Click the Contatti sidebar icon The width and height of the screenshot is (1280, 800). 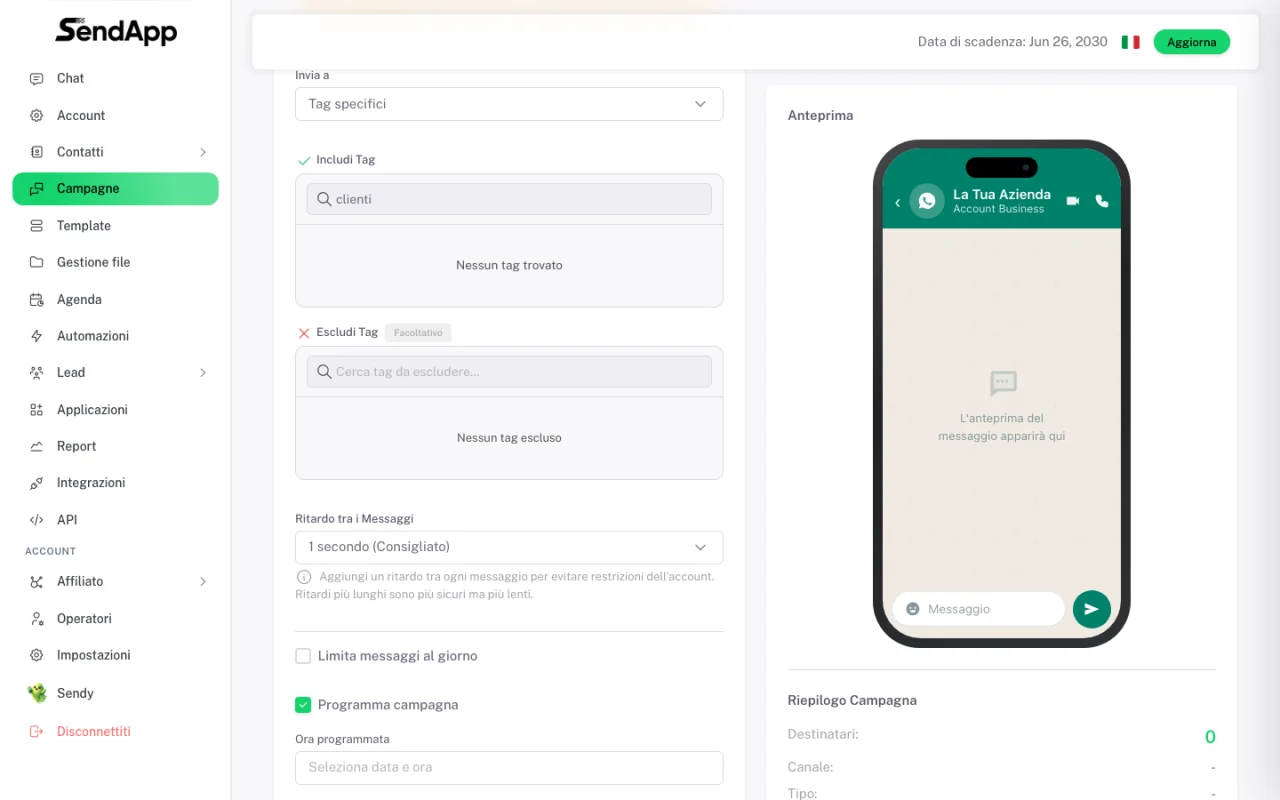[x=37, y=152]
